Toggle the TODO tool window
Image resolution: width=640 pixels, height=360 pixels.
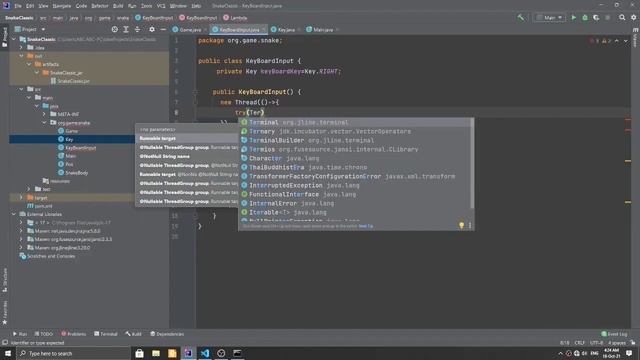coord(44,334)
